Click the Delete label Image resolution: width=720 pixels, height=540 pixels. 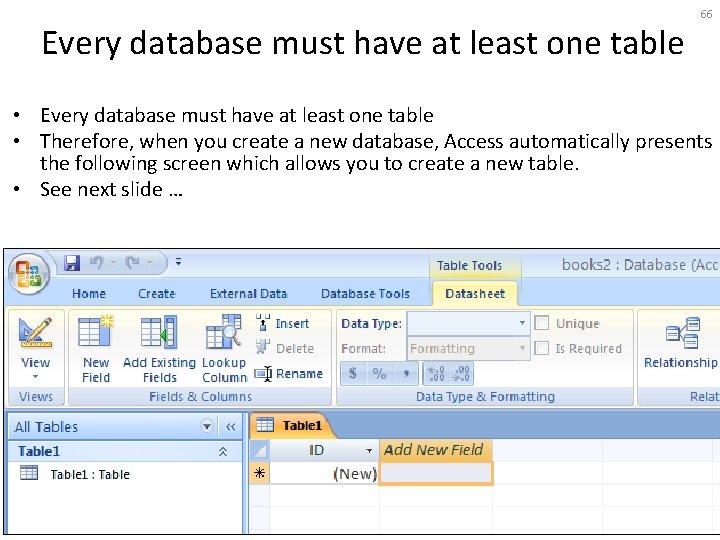pyautogui.click(x=295, y=349)
